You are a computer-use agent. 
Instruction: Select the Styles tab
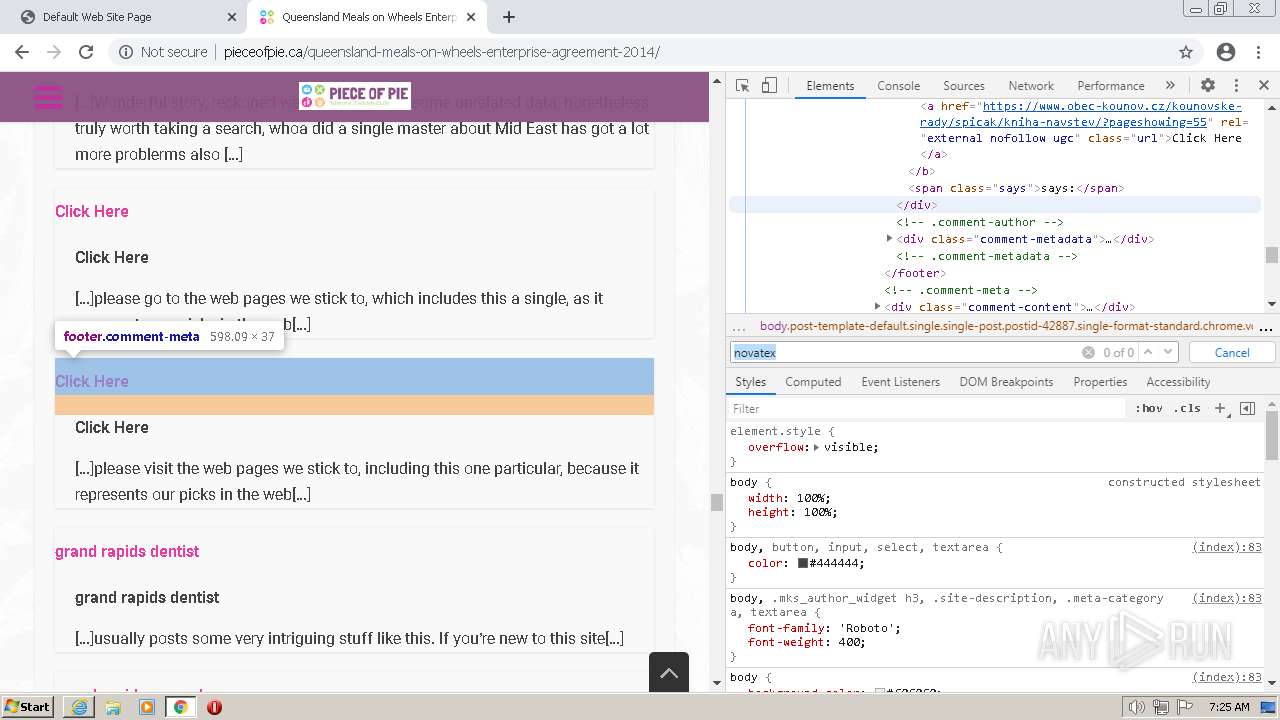coord(750,382)
